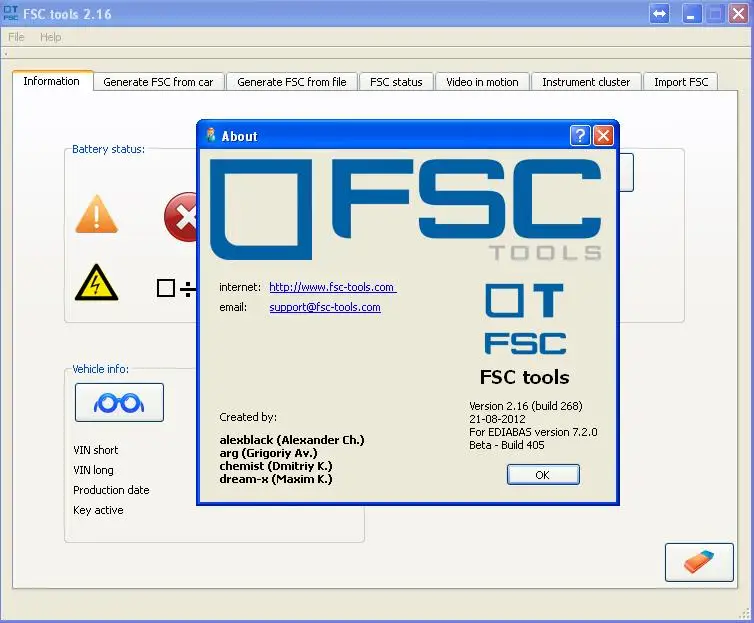This screenshot has height=623, width=754.
Task: Switch to the Information tab
Action: (51, 81)
